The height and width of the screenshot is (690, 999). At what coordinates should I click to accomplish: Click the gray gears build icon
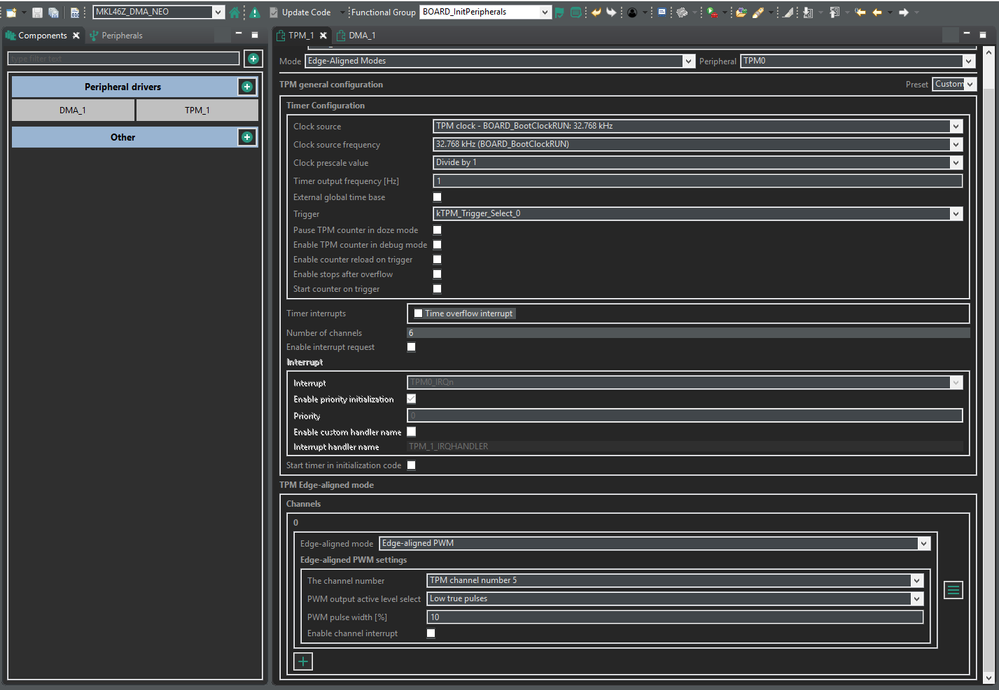[x=682, y=12]
